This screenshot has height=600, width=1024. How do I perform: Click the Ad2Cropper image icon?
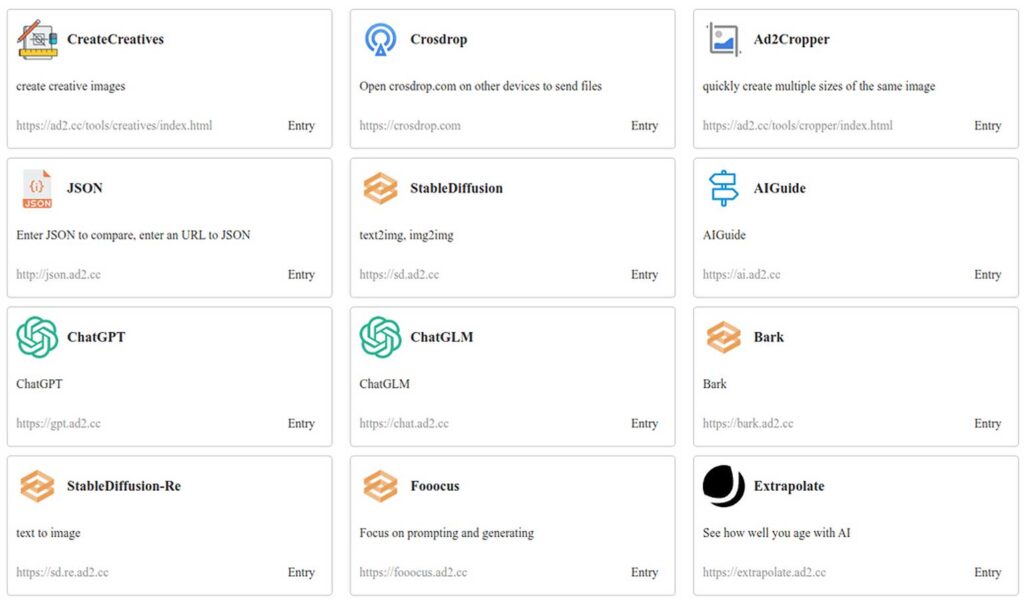(x=725, y=39)
